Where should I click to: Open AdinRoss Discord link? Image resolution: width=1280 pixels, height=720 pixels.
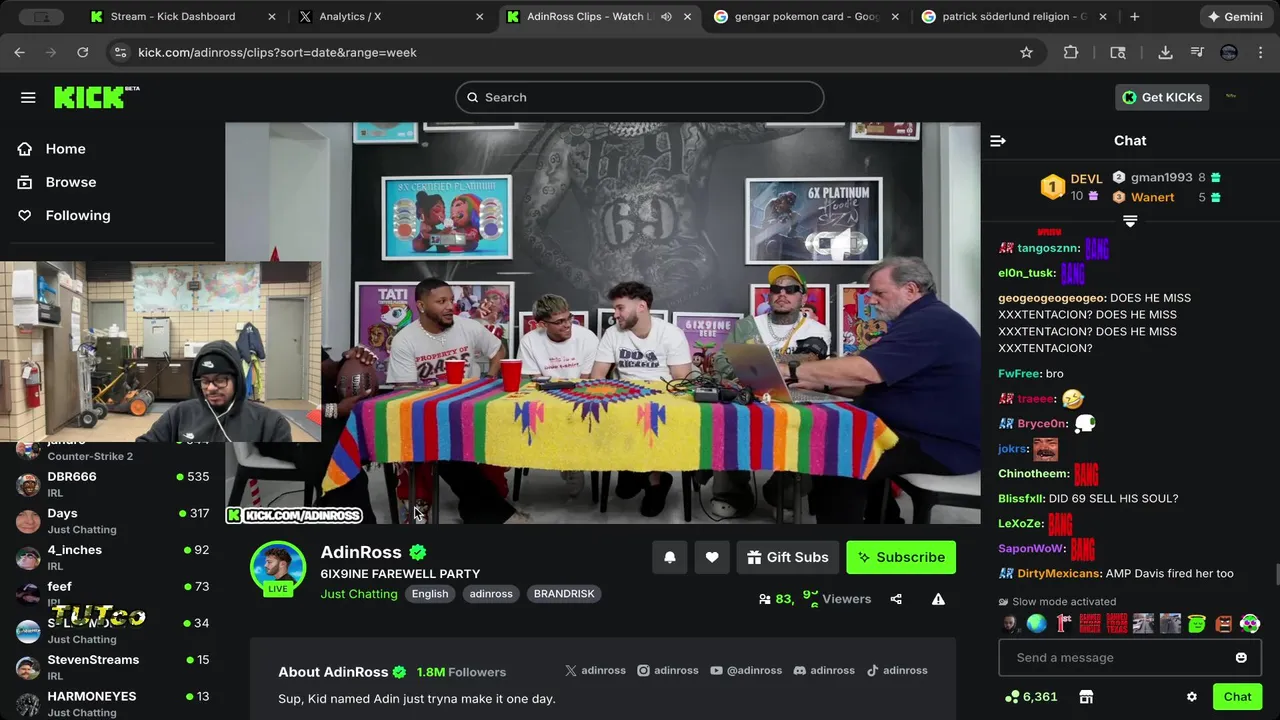(825, 671)
